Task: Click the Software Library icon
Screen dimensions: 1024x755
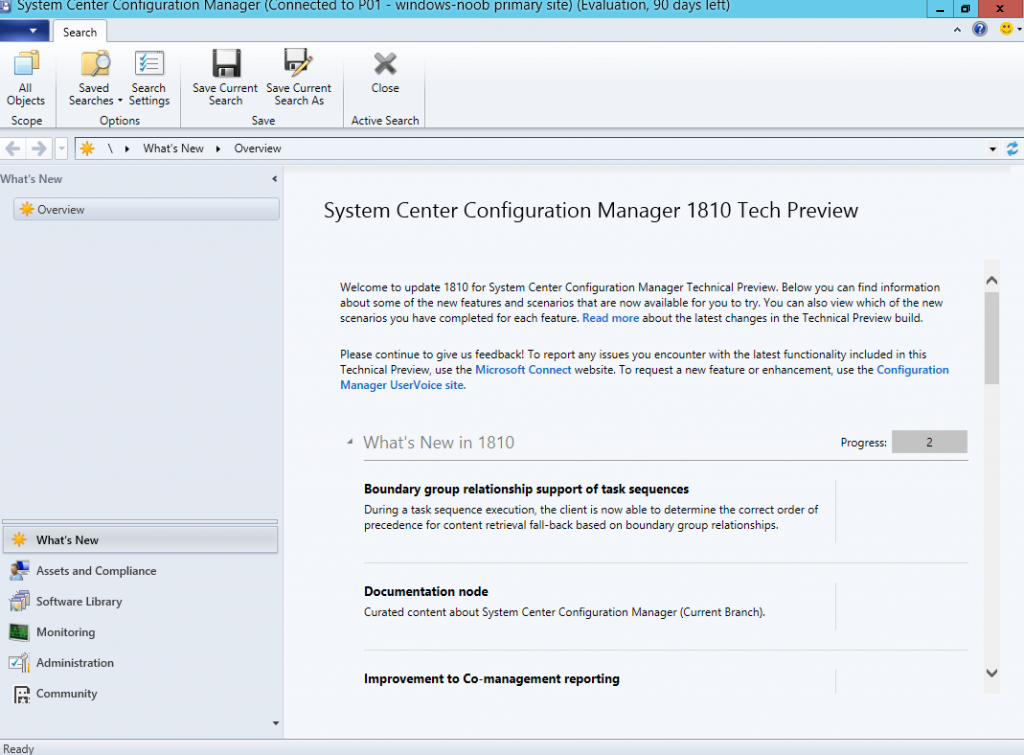Action: [20, 602]
